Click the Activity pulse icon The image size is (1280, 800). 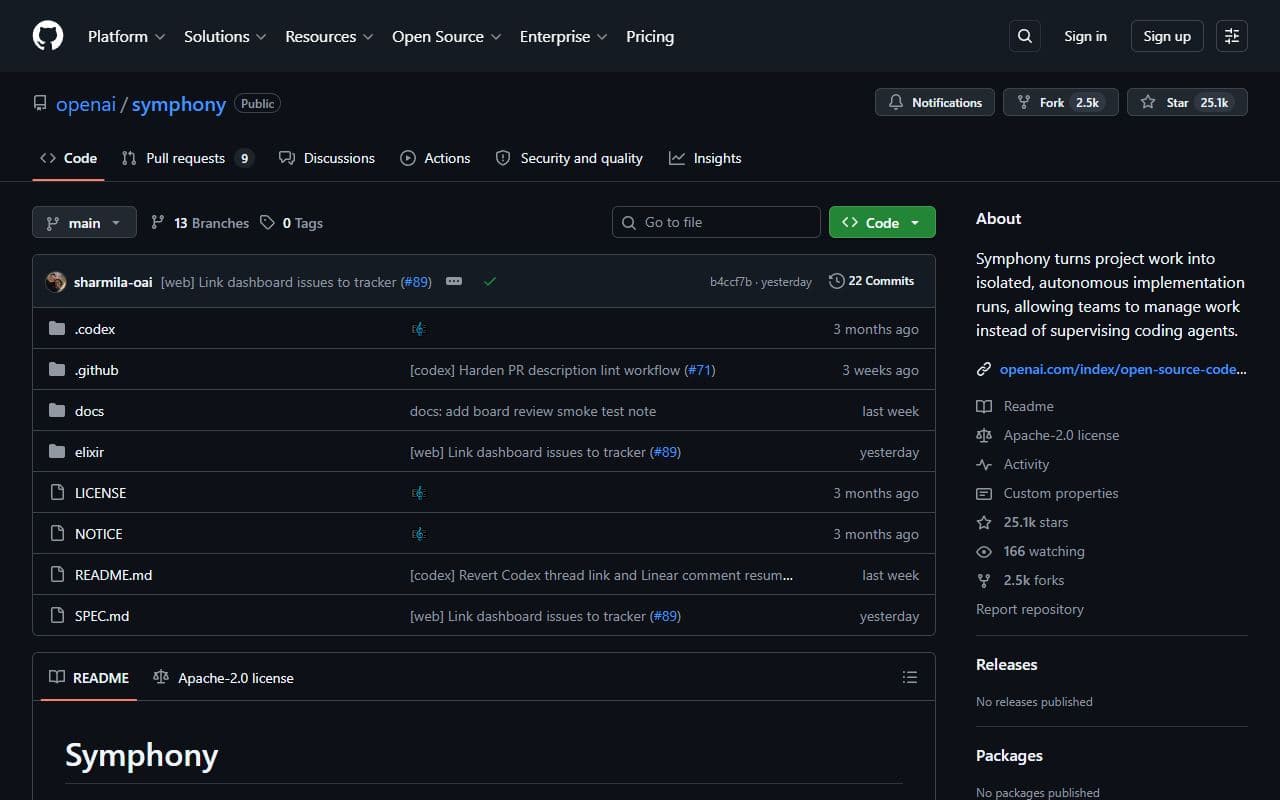tap(984, 464)
